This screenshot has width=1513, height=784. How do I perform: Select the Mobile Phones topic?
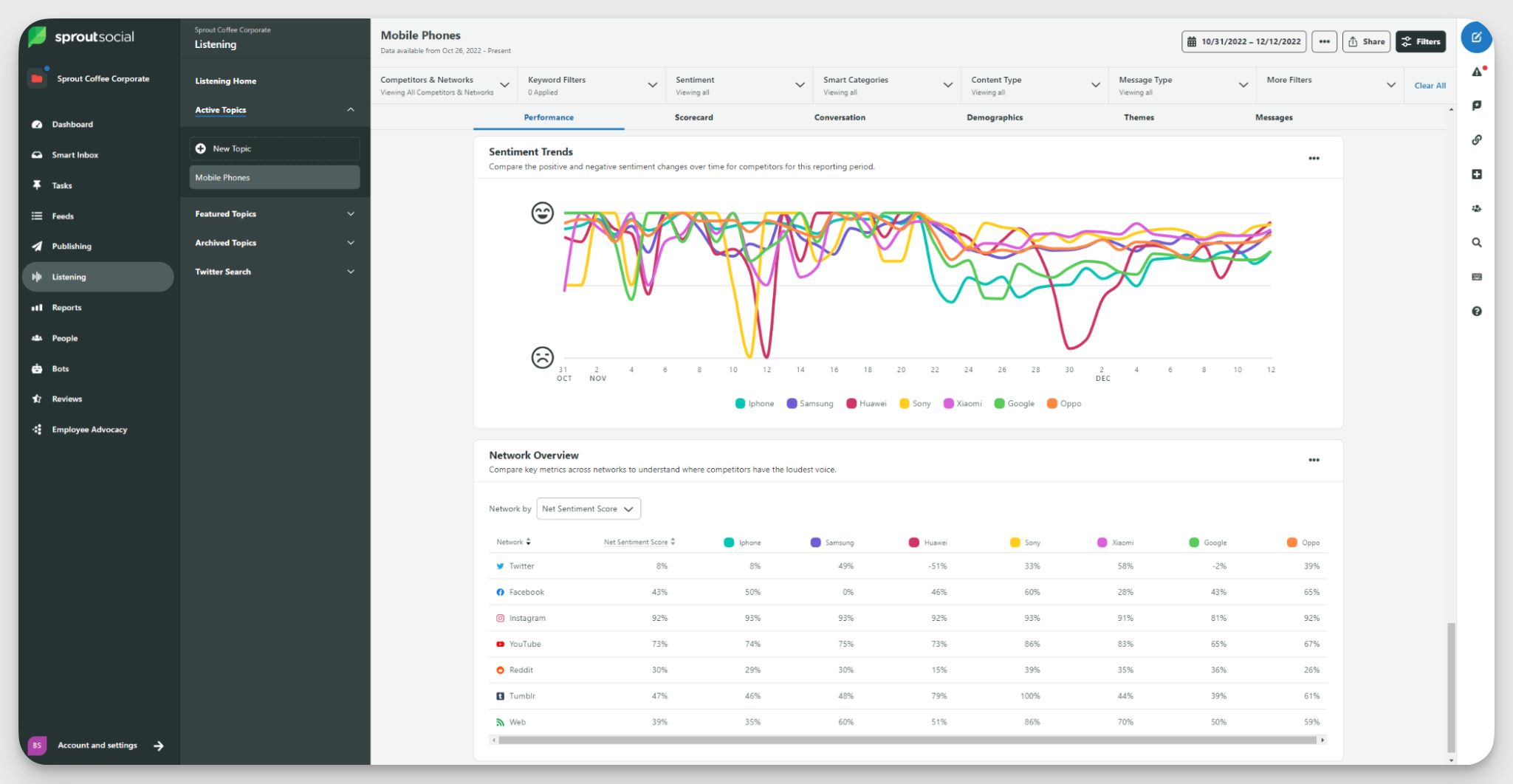tap(275, 178)
